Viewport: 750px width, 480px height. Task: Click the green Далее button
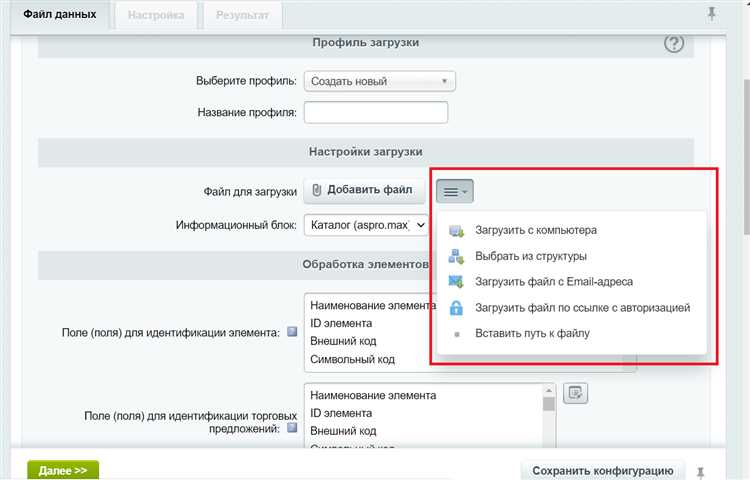(63, 470)
